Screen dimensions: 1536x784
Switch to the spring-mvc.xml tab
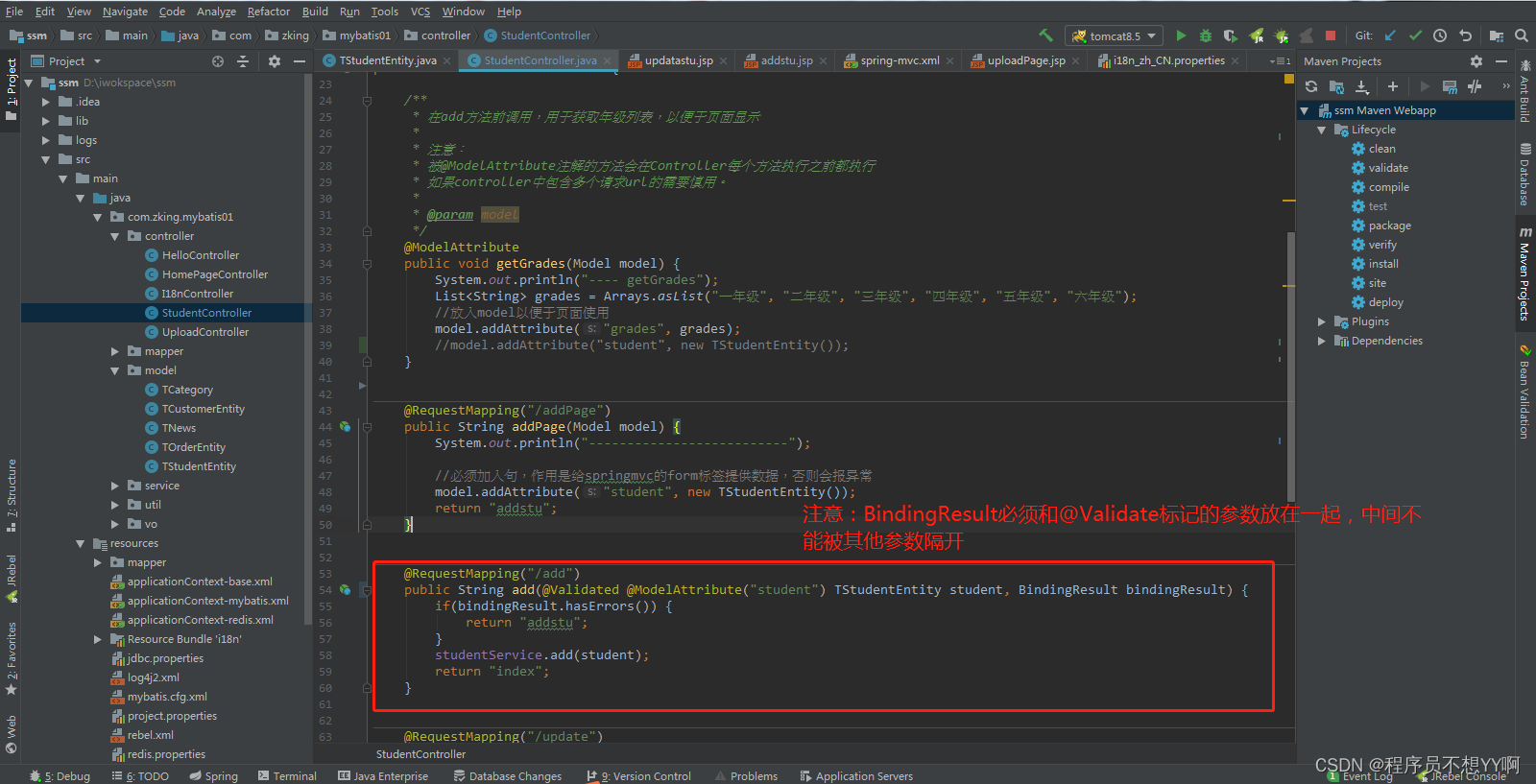coord(900,60)
